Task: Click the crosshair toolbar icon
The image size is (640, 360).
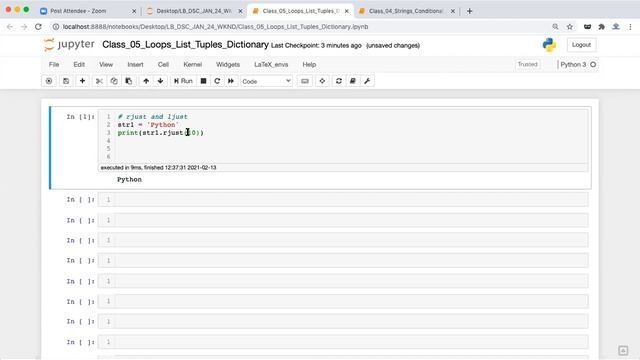Action: point(322,81)
